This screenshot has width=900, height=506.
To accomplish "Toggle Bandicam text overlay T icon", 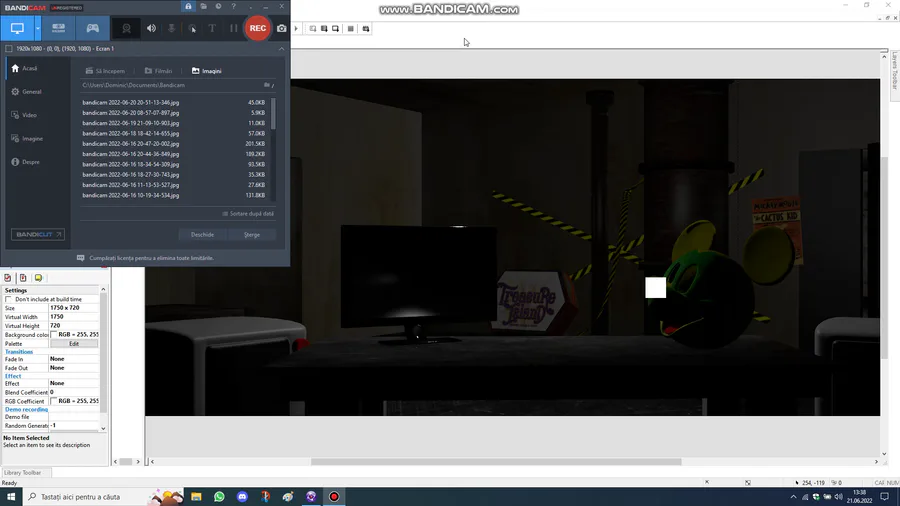I will [212, 28].
